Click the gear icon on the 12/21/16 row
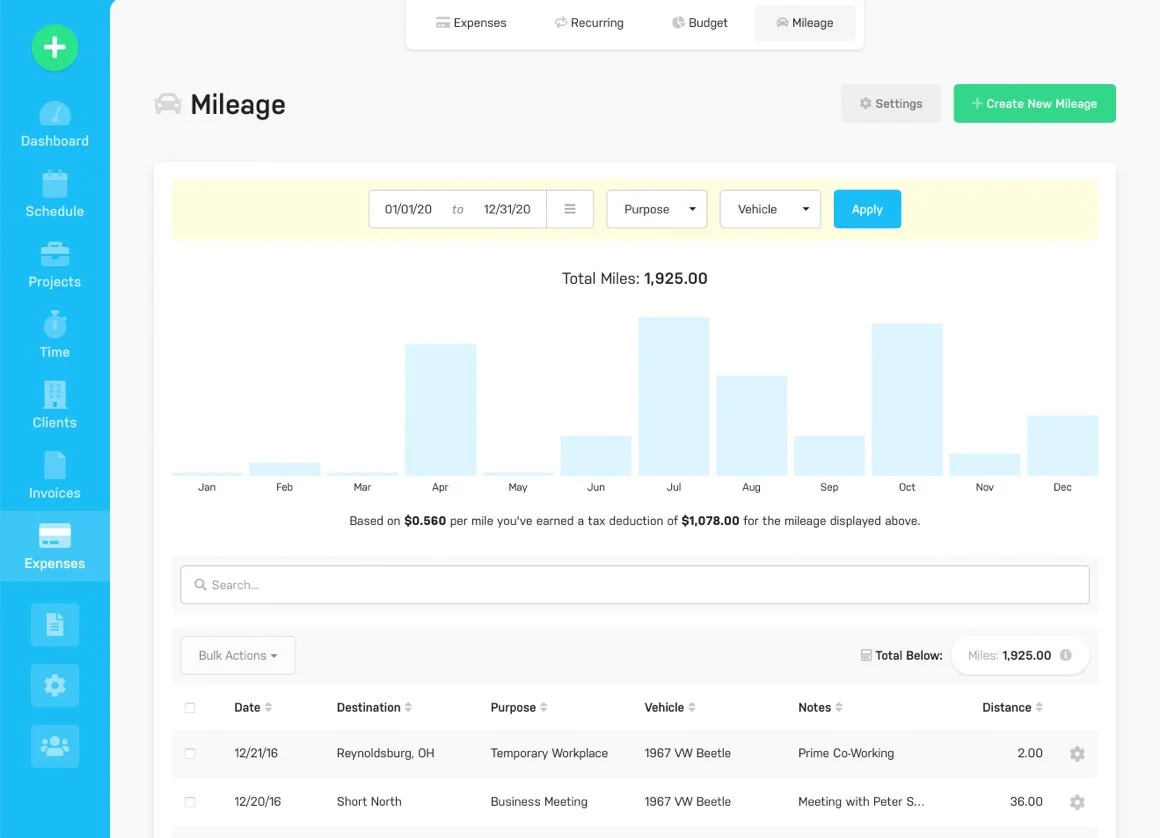This screenshot has height=838, width=1160. coord(1076,753)
